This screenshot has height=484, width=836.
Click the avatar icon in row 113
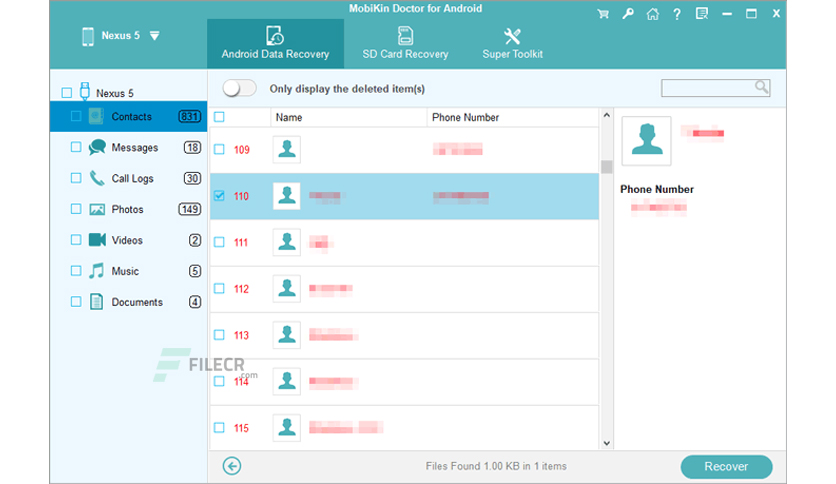[287, 335]
